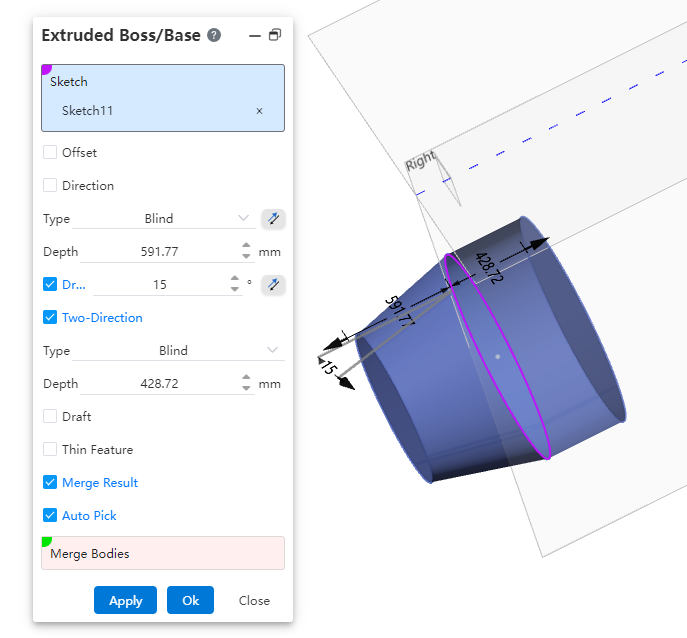
Task: Disable the Two-Direction option
Action: [x=50, y=317]
